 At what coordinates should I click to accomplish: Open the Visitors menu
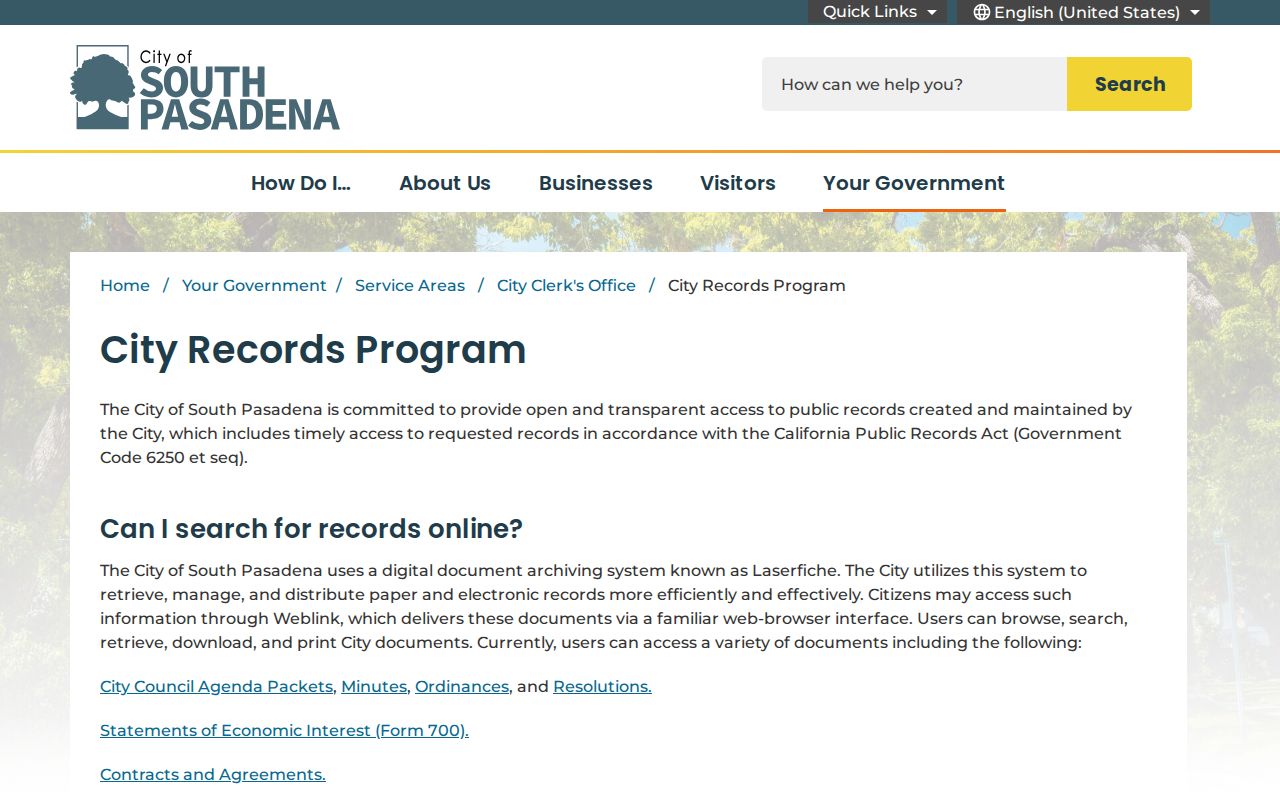(x=738, y=183)
